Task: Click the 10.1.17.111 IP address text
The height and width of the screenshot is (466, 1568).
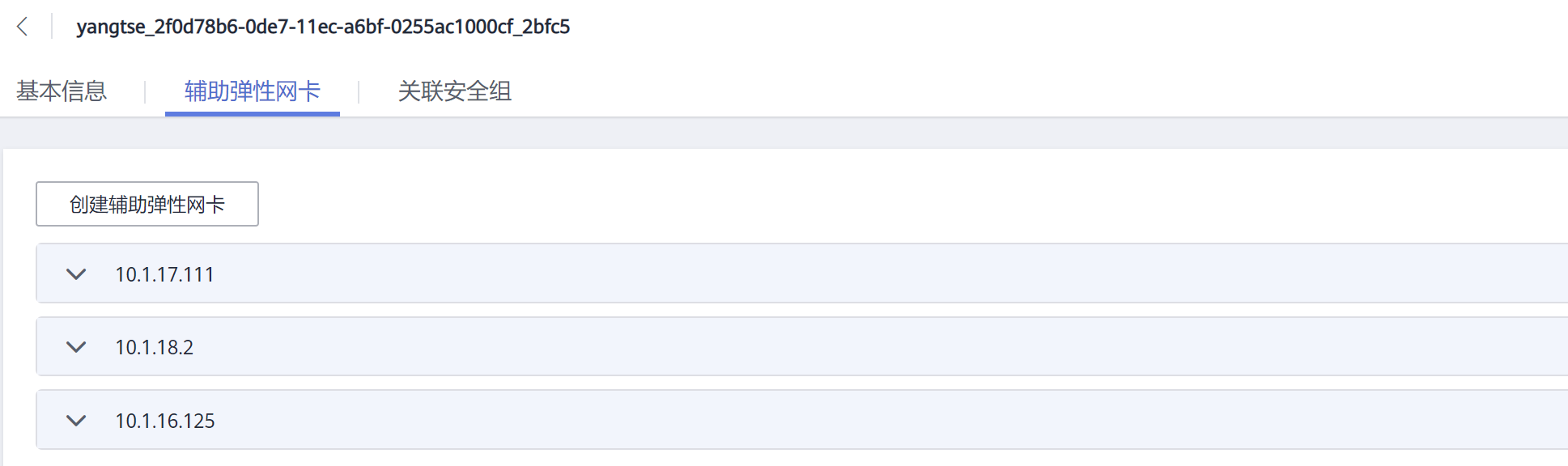Action: coord(164,274)
